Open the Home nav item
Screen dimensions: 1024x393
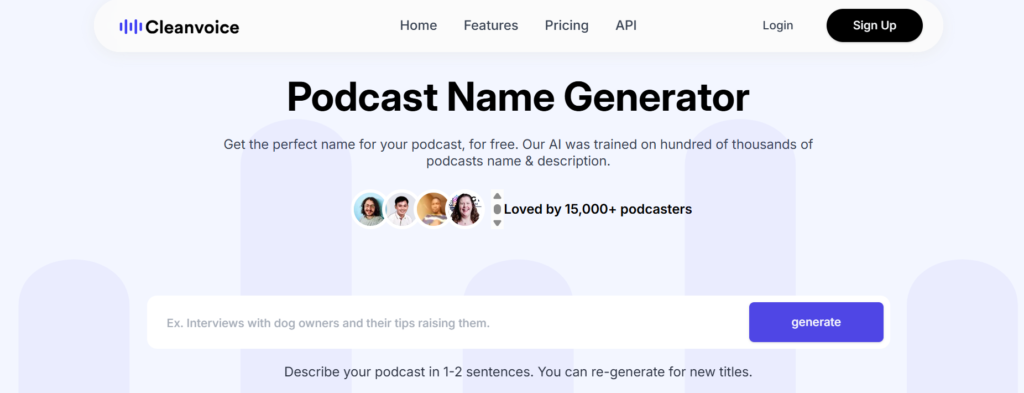click(x=419, y=25)
